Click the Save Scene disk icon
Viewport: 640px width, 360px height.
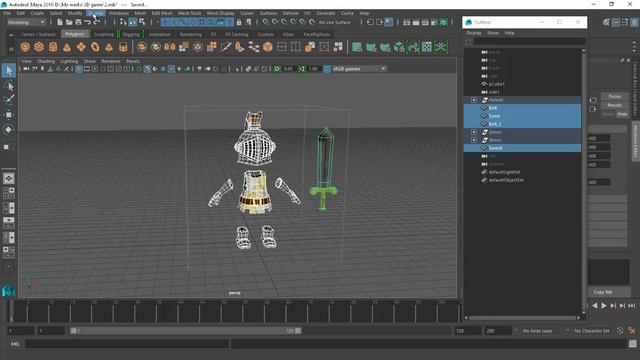coord(78,22)
